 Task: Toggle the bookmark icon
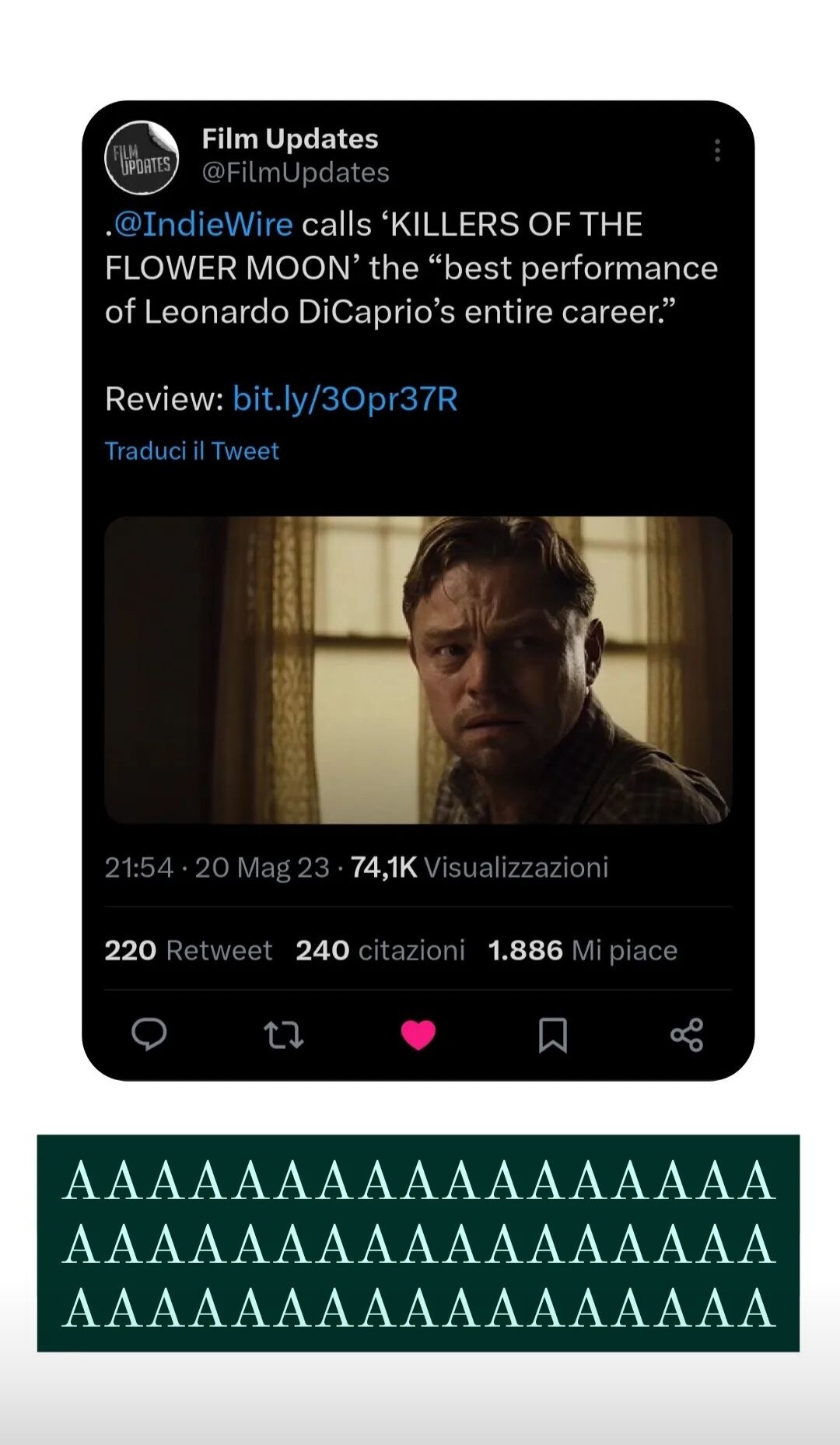point(552,1035)
